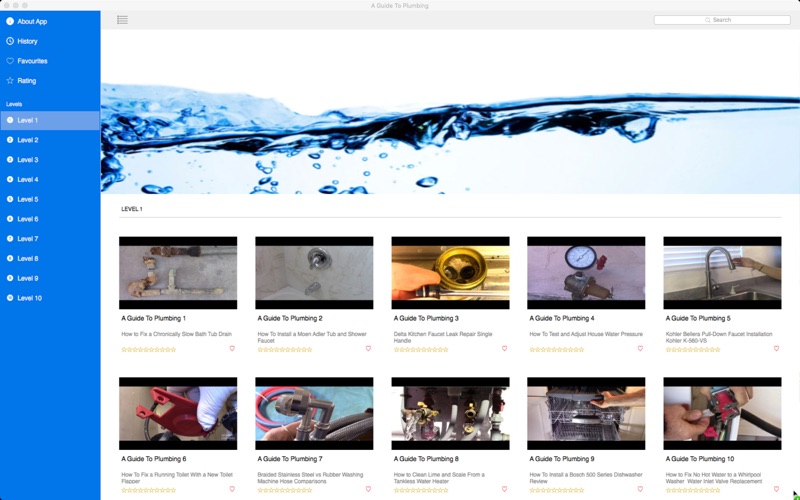Rate A Guide To Plumbing 3 using stars
The width and height of the screenshot is (800, 500).
click(421, 350)
